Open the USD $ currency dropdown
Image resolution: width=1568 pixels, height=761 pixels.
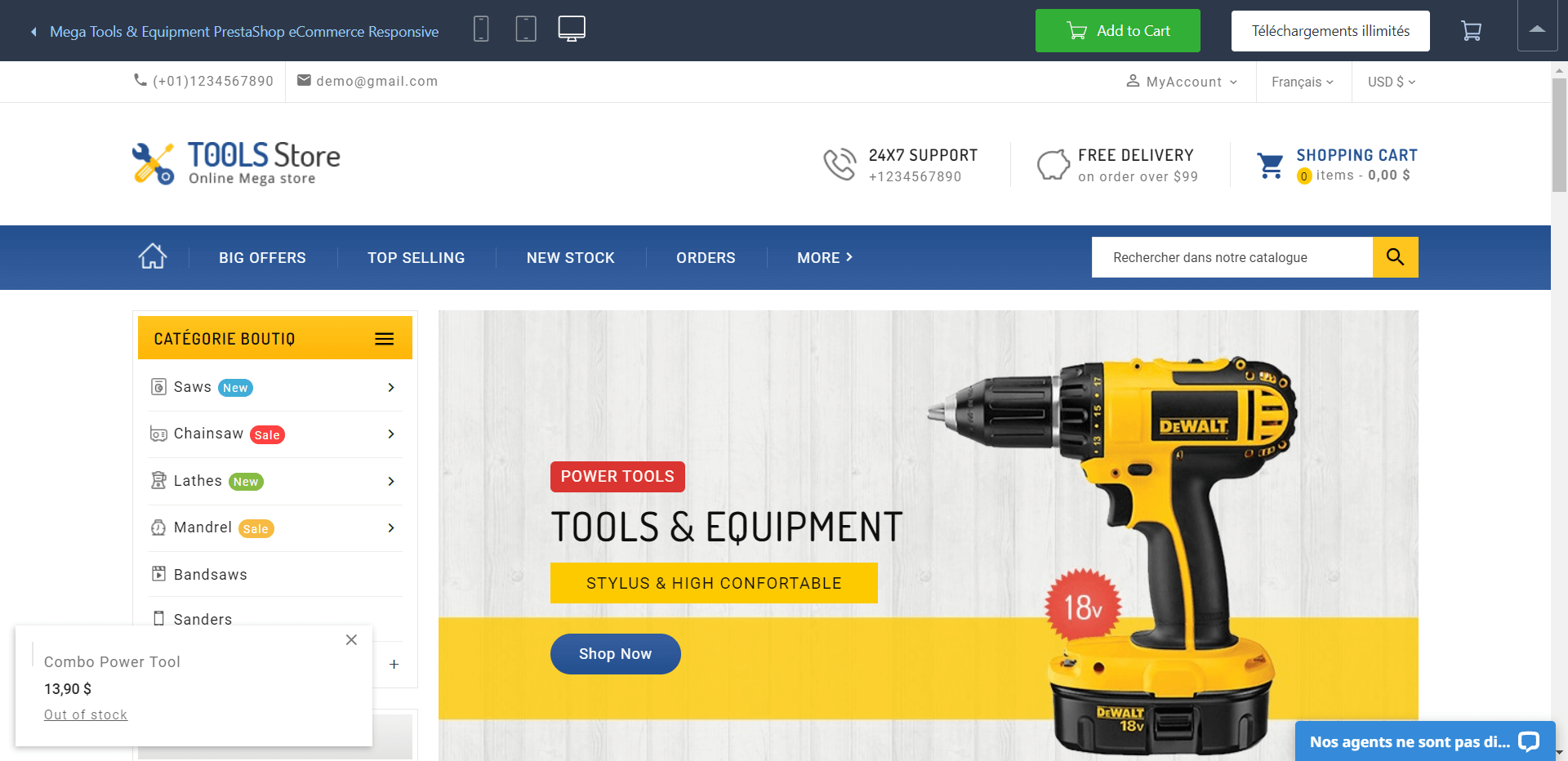click(x=1391, y=82)
